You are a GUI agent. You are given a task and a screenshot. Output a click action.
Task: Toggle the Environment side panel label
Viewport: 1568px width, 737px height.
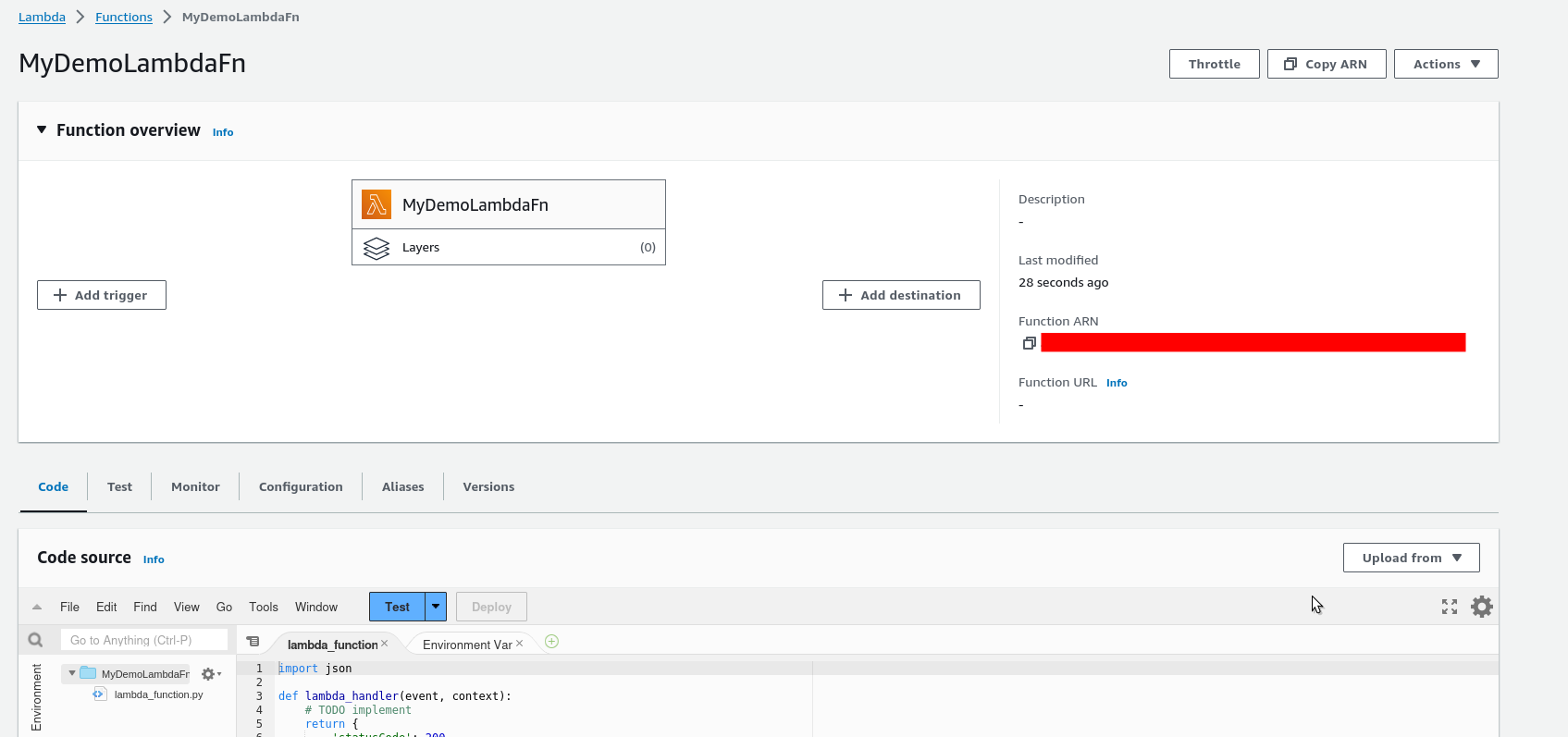(x=36, y=697)
